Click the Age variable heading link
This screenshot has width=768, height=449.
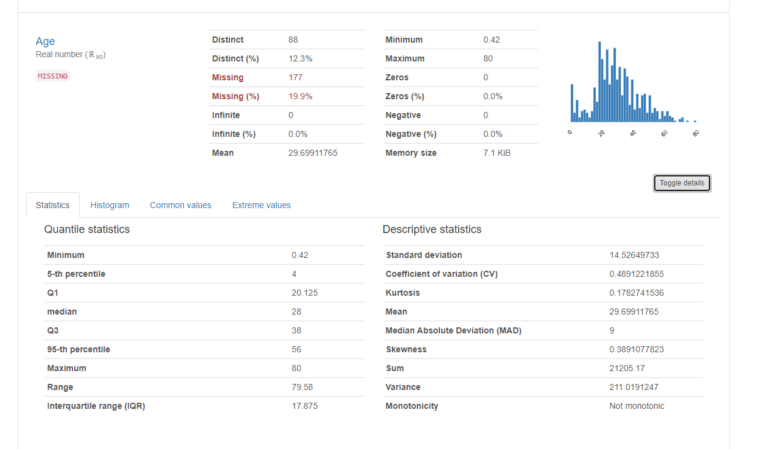click(x=45, y=41)
